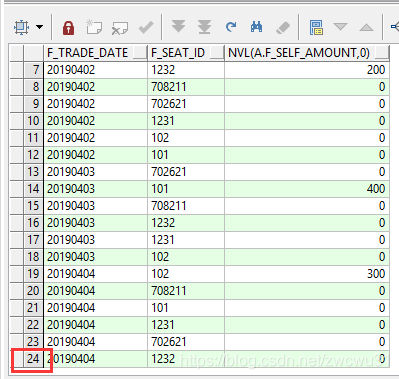Click seat ID 708211 in row 8
This screenshot has width=399, height=379.
click(169, 87)
